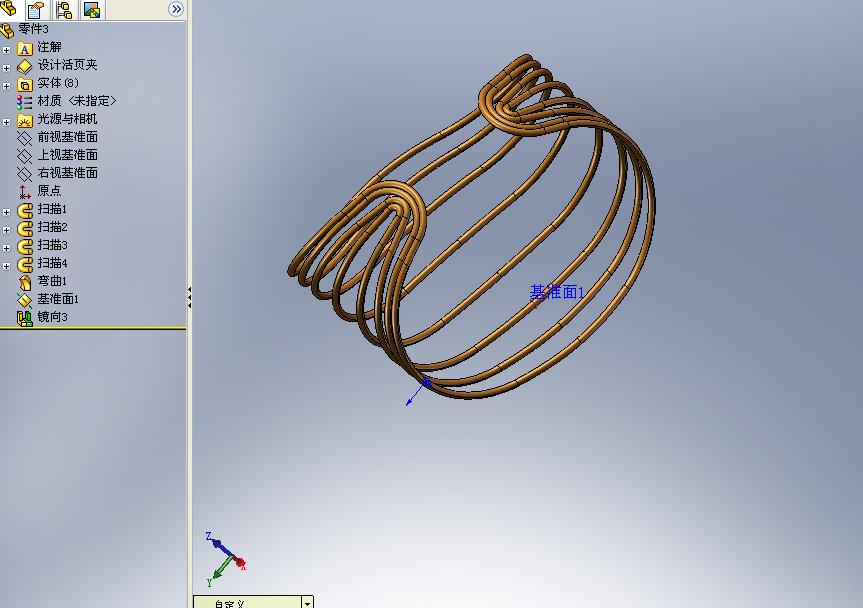Expand the 设计活页夹 node
Image resolution: width=863 pixels, height=608 pixels.
pos(7,68)
